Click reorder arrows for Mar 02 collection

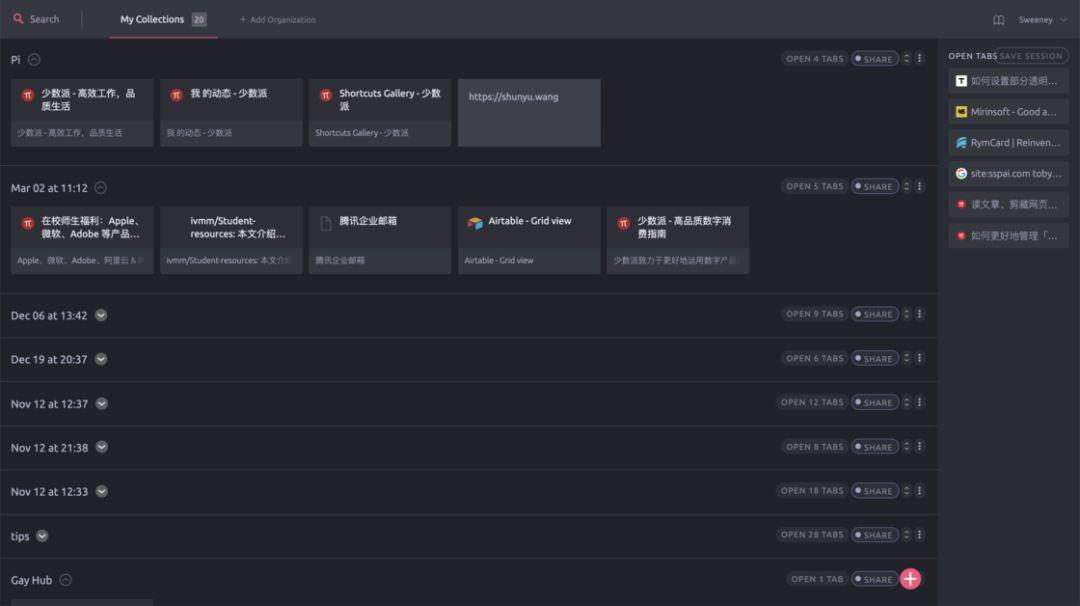click(x=906, y=186)
